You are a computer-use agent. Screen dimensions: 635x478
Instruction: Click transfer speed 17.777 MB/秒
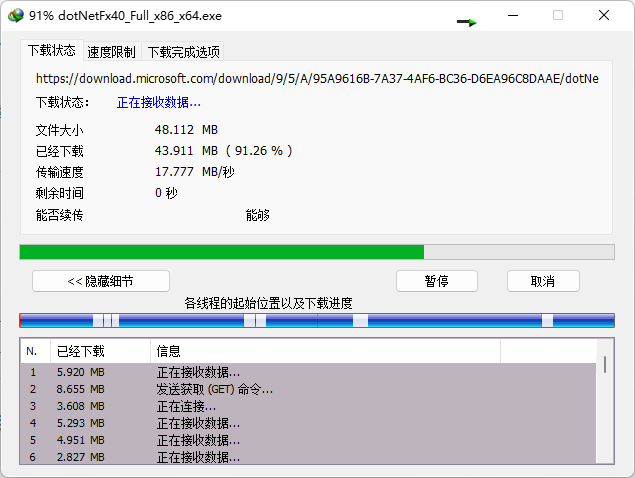[x=194, y=172]
